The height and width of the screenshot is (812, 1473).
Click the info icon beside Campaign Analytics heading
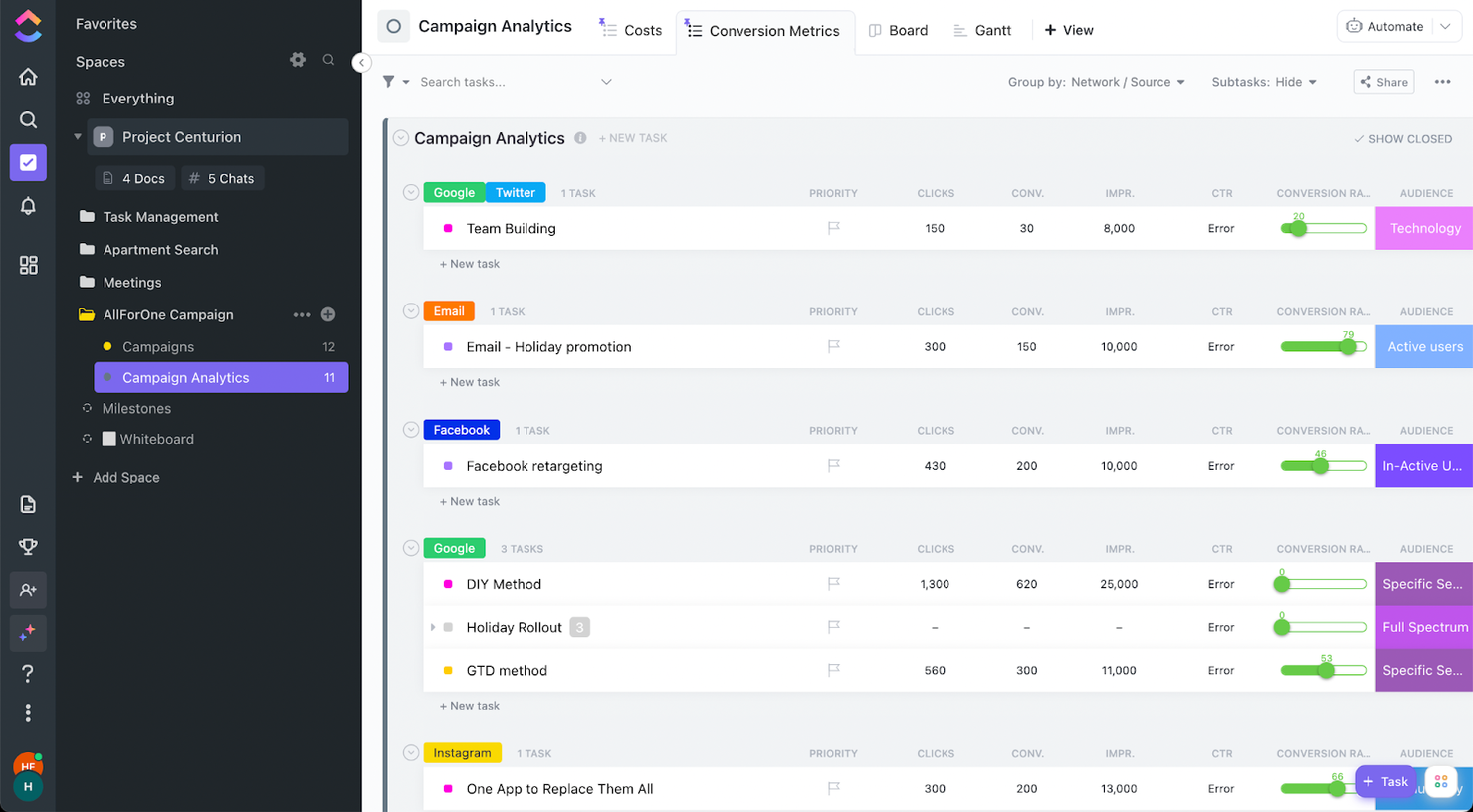tap(580, 138)
